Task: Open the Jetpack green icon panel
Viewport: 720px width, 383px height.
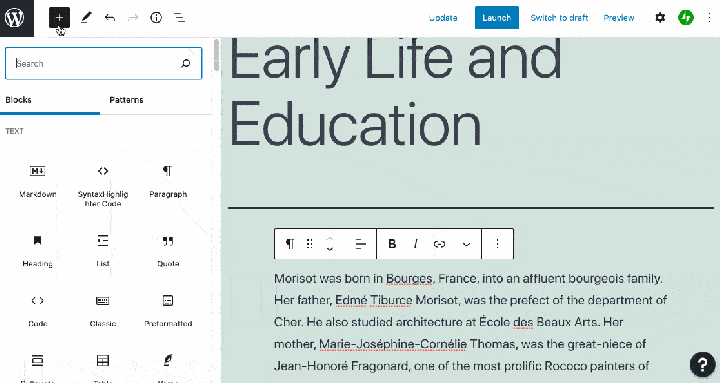Action: point(686,18)
